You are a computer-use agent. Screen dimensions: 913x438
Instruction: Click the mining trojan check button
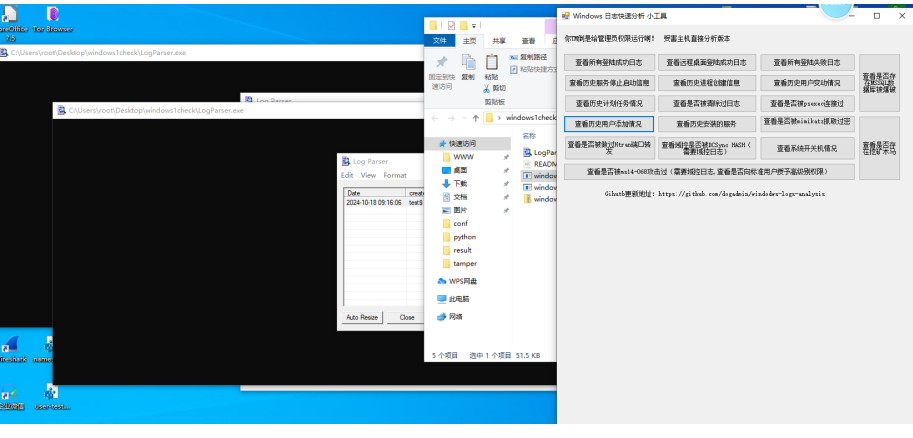pyautogui.click(x=879, y=148)
